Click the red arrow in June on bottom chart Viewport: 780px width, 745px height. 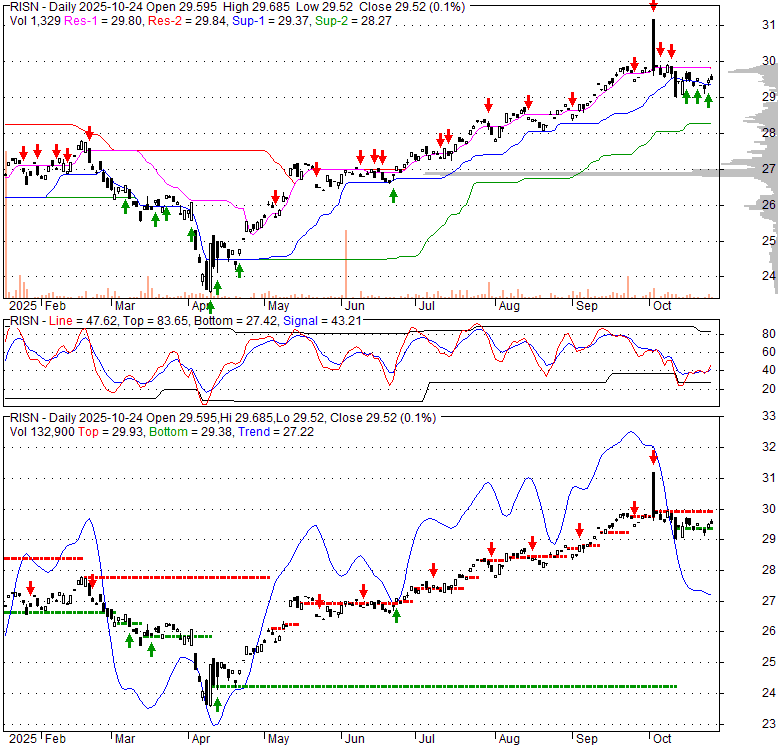tap(363, 590)
